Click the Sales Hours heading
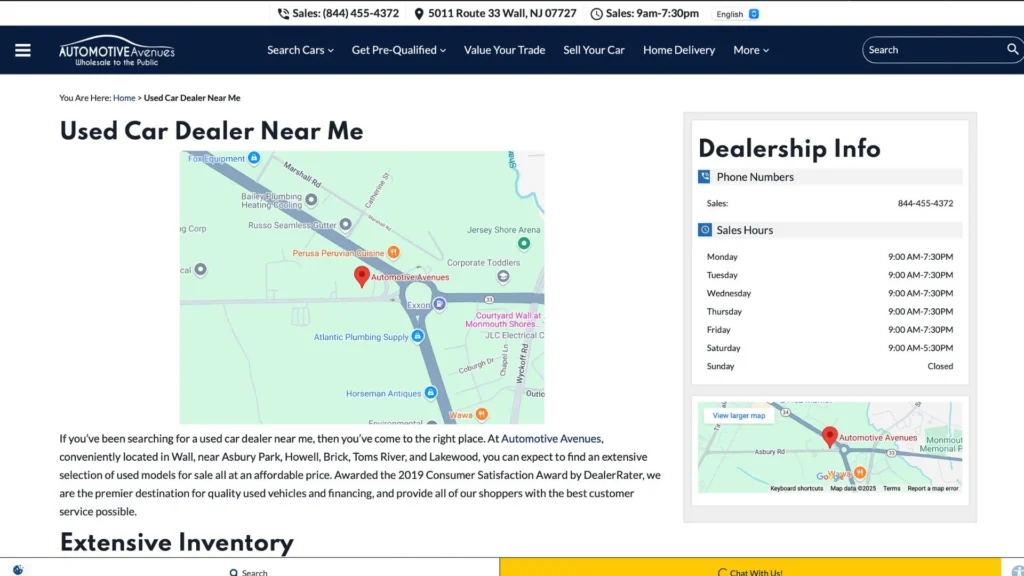This screenshot has width=1024, height=576. 744,230
